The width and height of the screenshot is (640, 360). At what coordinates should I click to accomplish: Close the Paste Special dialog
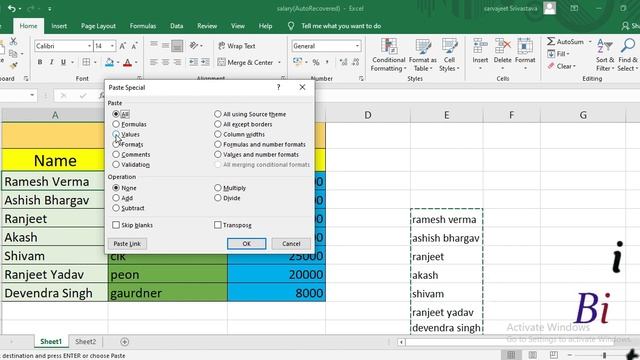[302, 87]
